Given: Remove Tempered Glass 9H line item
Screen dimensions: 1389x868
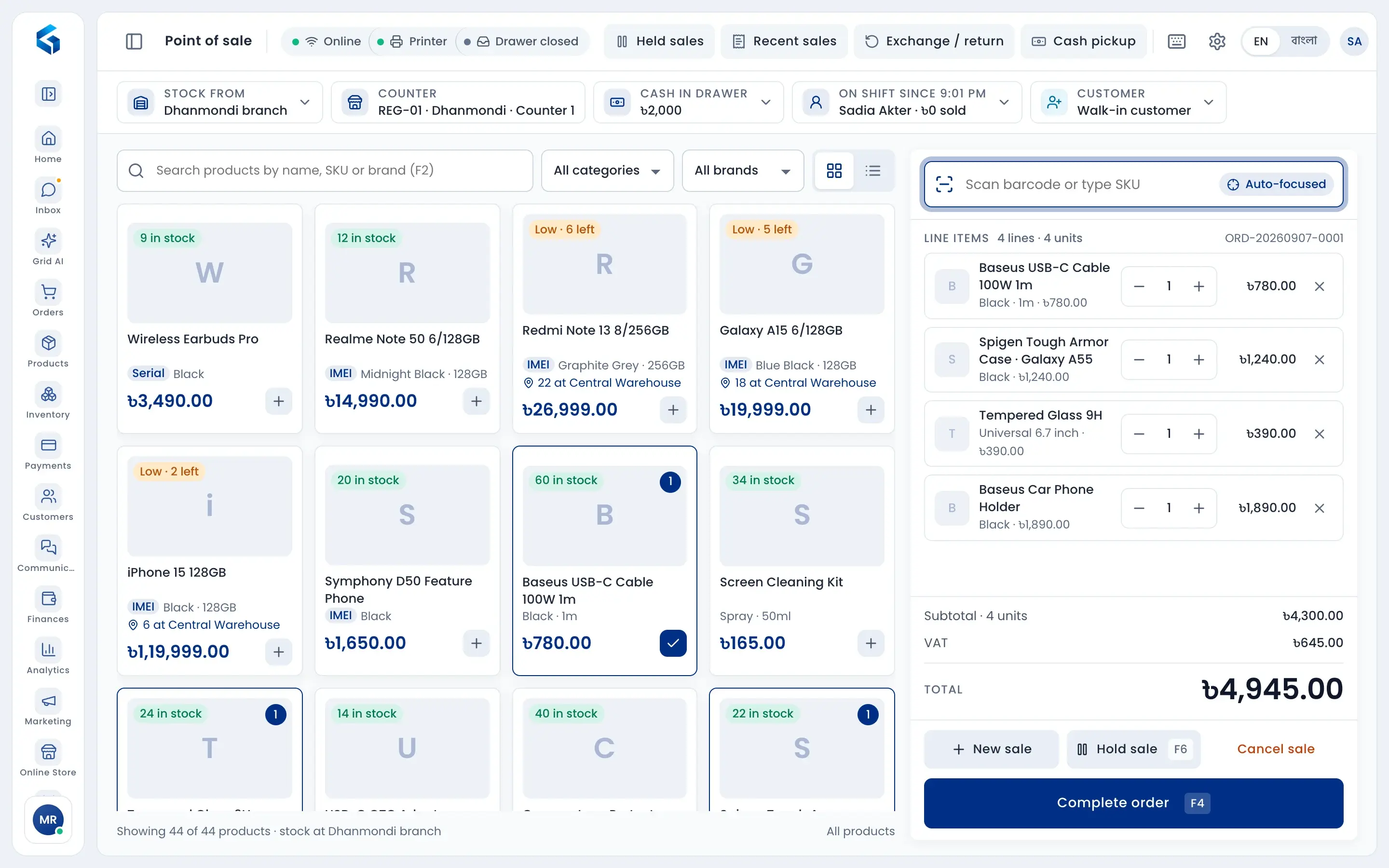Looking at the screenshot, I should (1319, 434).
